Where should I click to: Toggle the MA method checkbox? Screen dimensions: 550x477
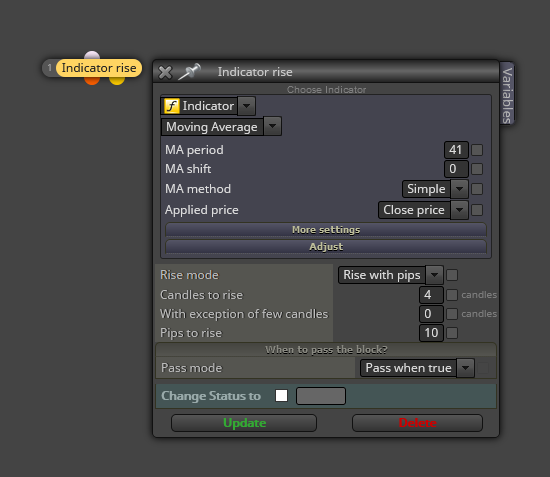(x=477, y=189)
